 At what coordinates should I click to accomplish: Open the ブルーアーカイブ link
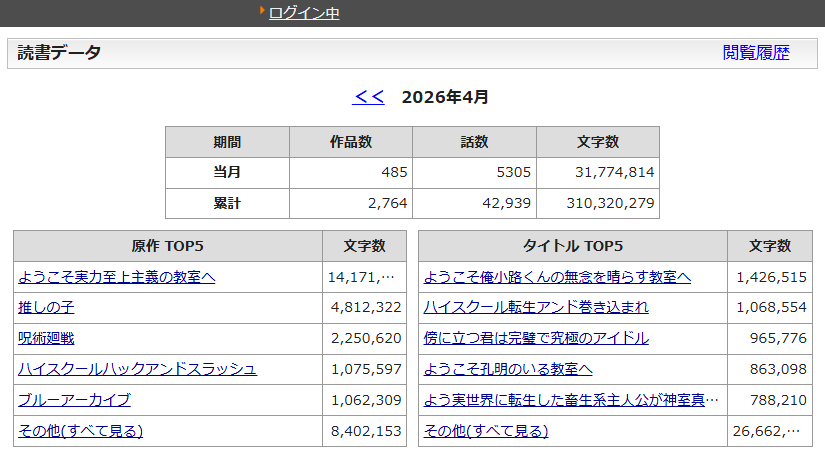click(x=74, y=400)
